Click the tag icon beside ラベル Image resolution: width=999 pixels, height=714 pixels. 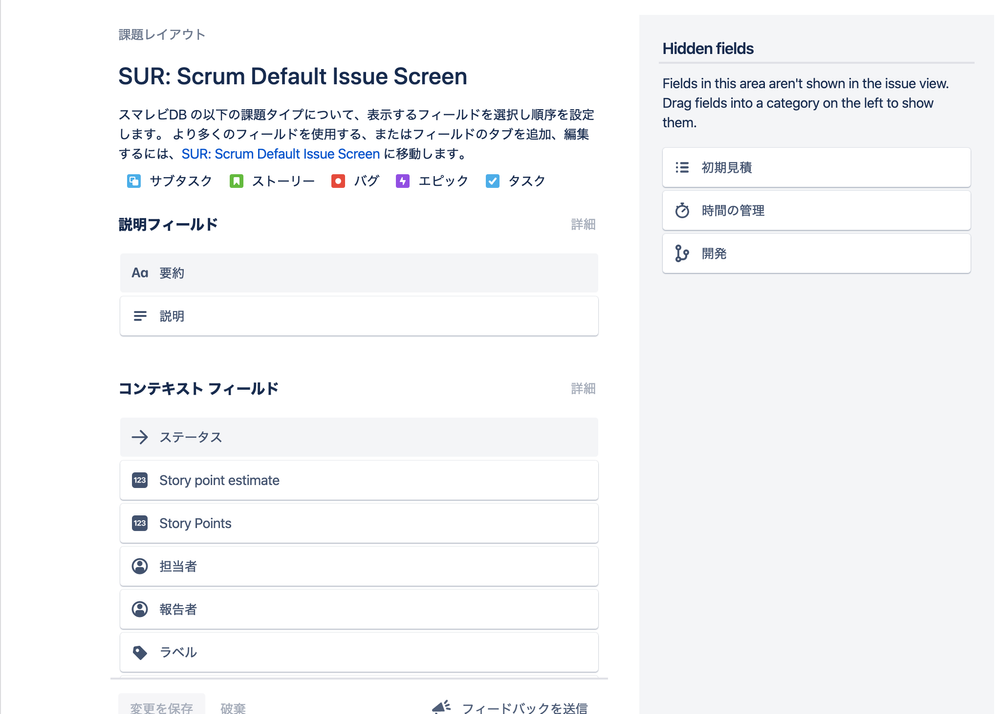[x=140, y=652]
